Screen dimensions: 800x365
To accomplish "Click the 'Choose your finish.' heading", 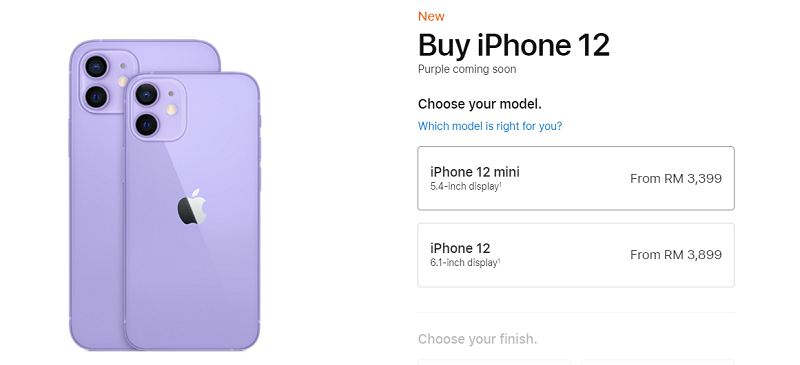I will pyautogui.click(x=478, y=339).
